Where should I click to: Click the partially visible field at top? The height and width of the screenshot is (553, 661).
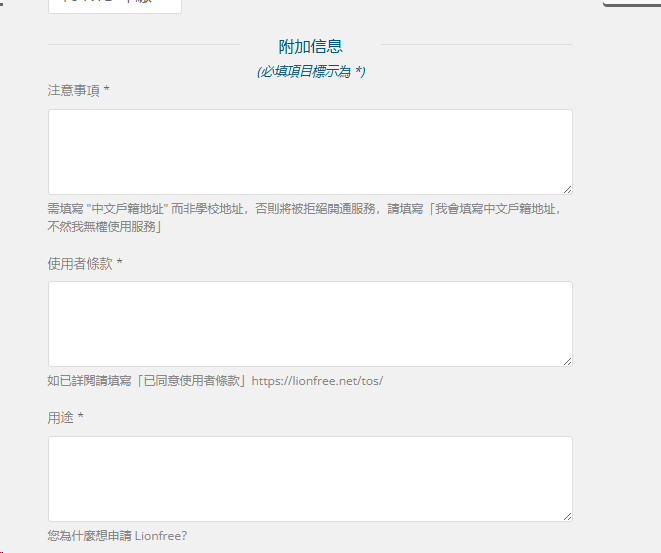tap(114, 5)
